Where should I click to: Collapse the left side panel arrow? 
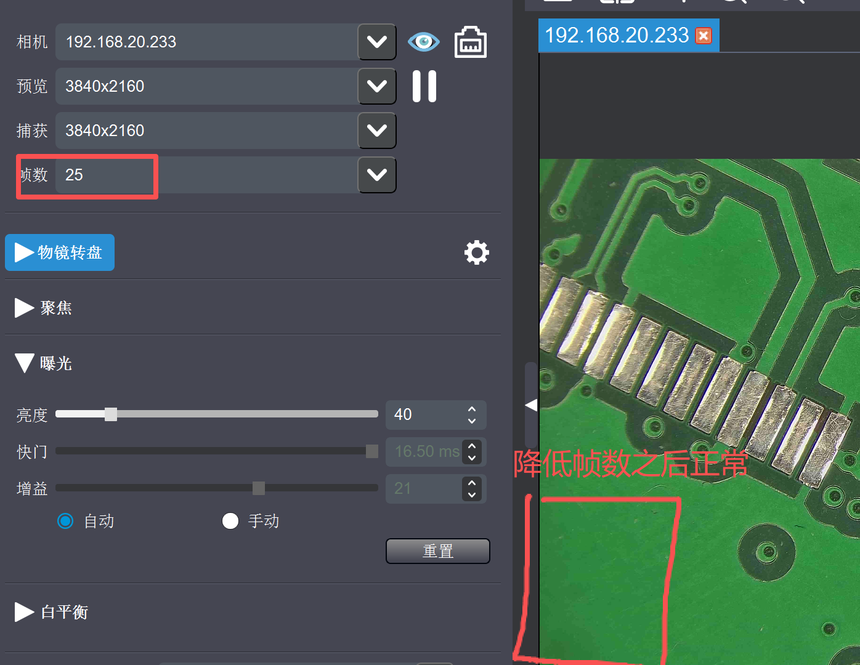click(531, 405)
